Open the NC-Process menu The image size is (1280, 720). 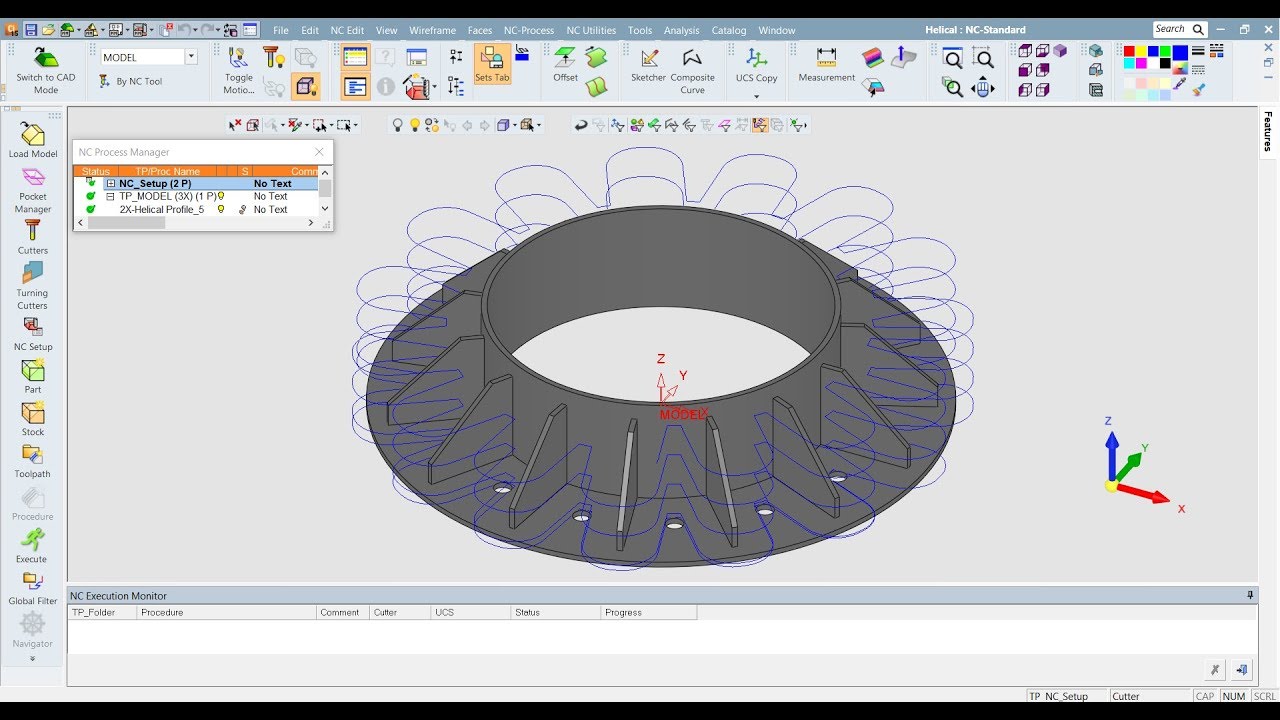click(528, 30)
